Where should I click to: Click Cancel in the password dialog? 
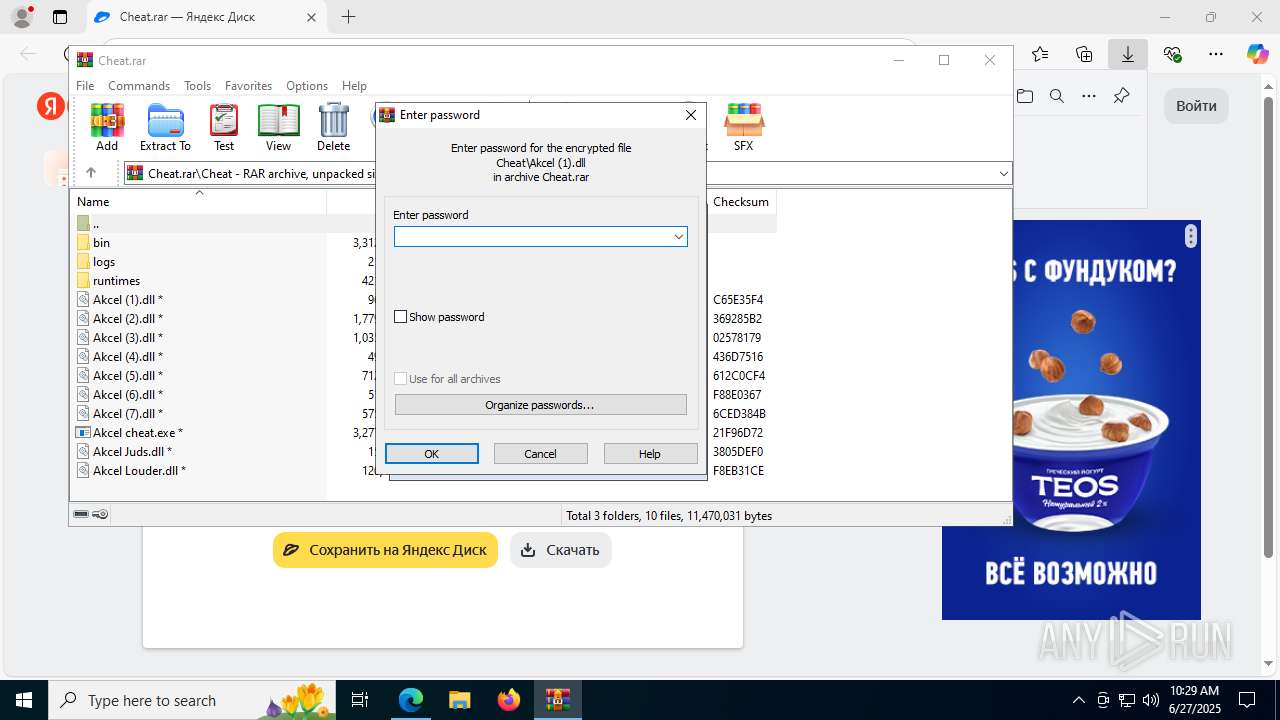pos(540,454)
